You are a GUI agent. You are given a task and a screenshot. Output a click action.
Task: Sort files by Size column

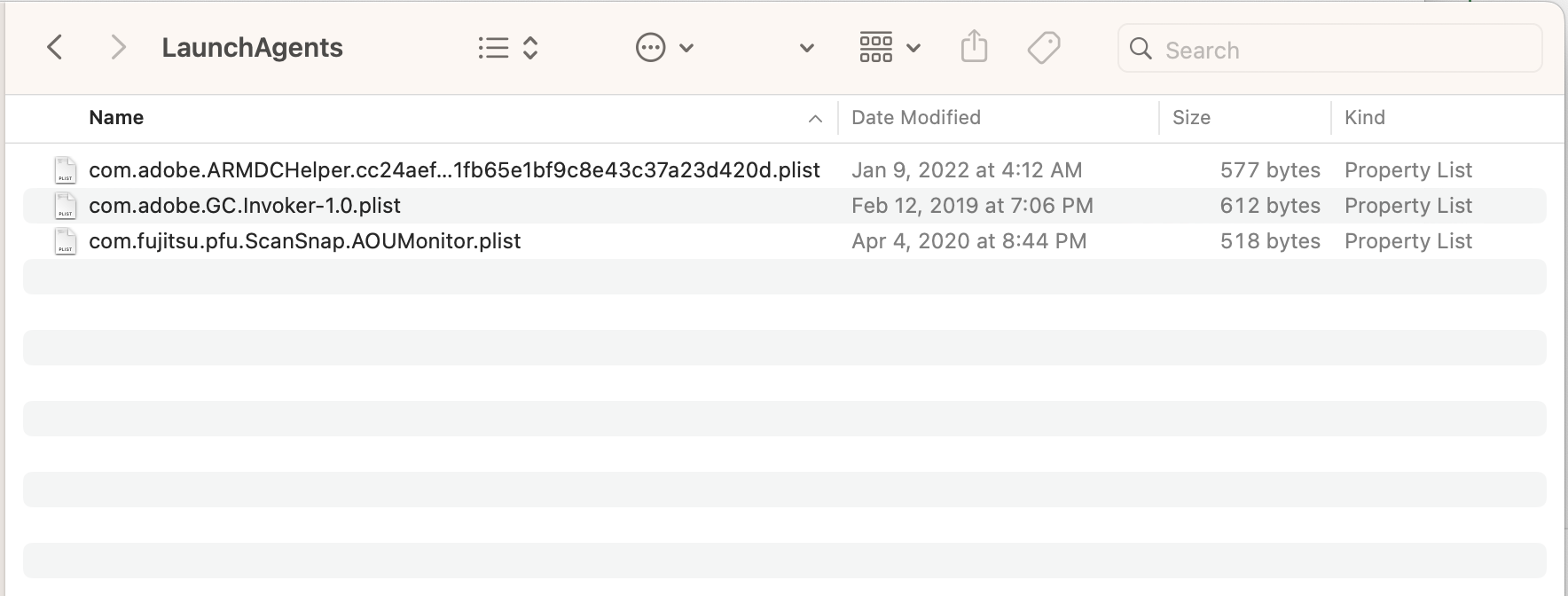point(1191,118)
